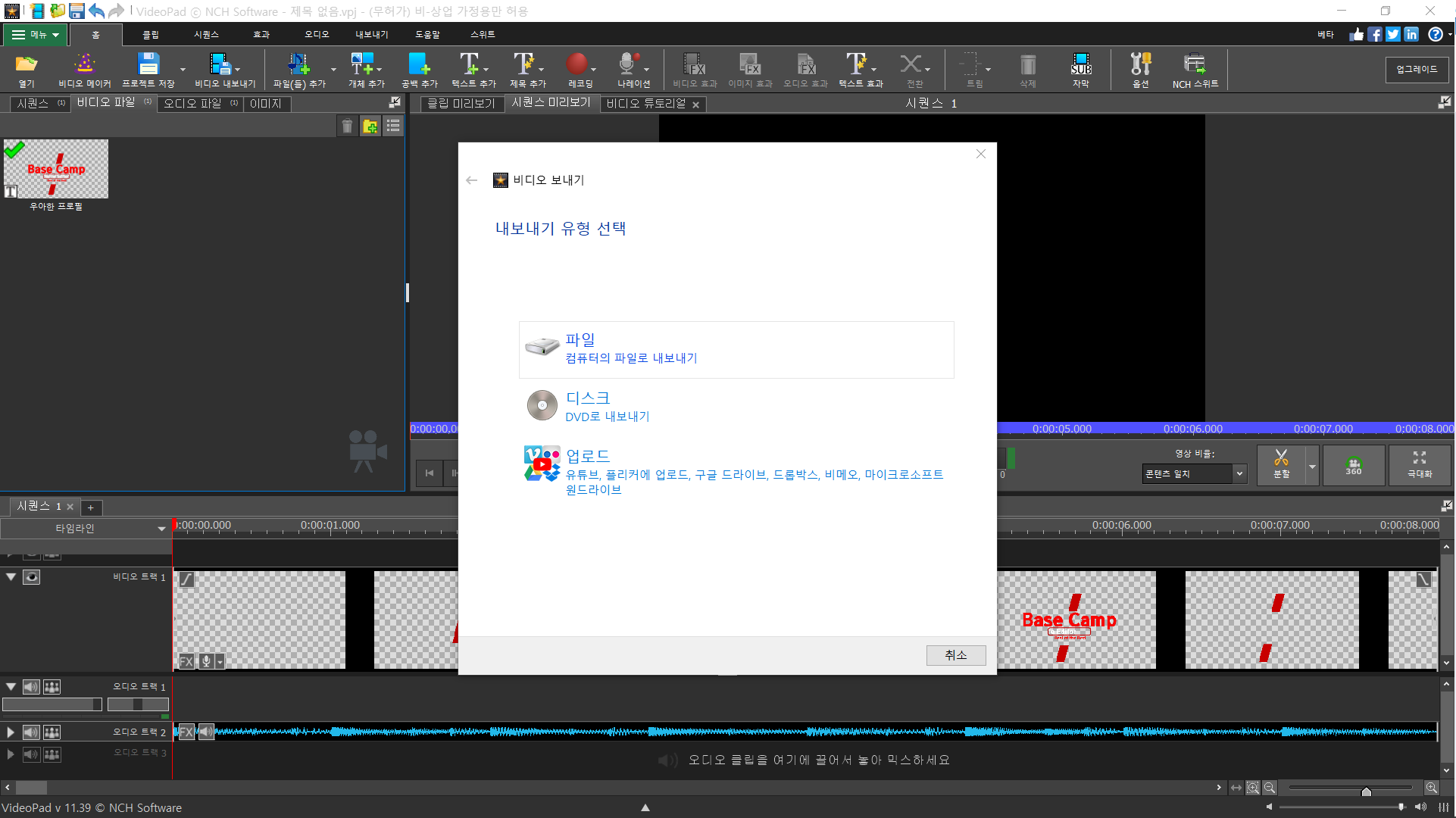Image resolution: width=1456 pixels, height=818 pixels.
Task: Click the Options (옵션) wrench icon
Action: [x=1141, y=64]
